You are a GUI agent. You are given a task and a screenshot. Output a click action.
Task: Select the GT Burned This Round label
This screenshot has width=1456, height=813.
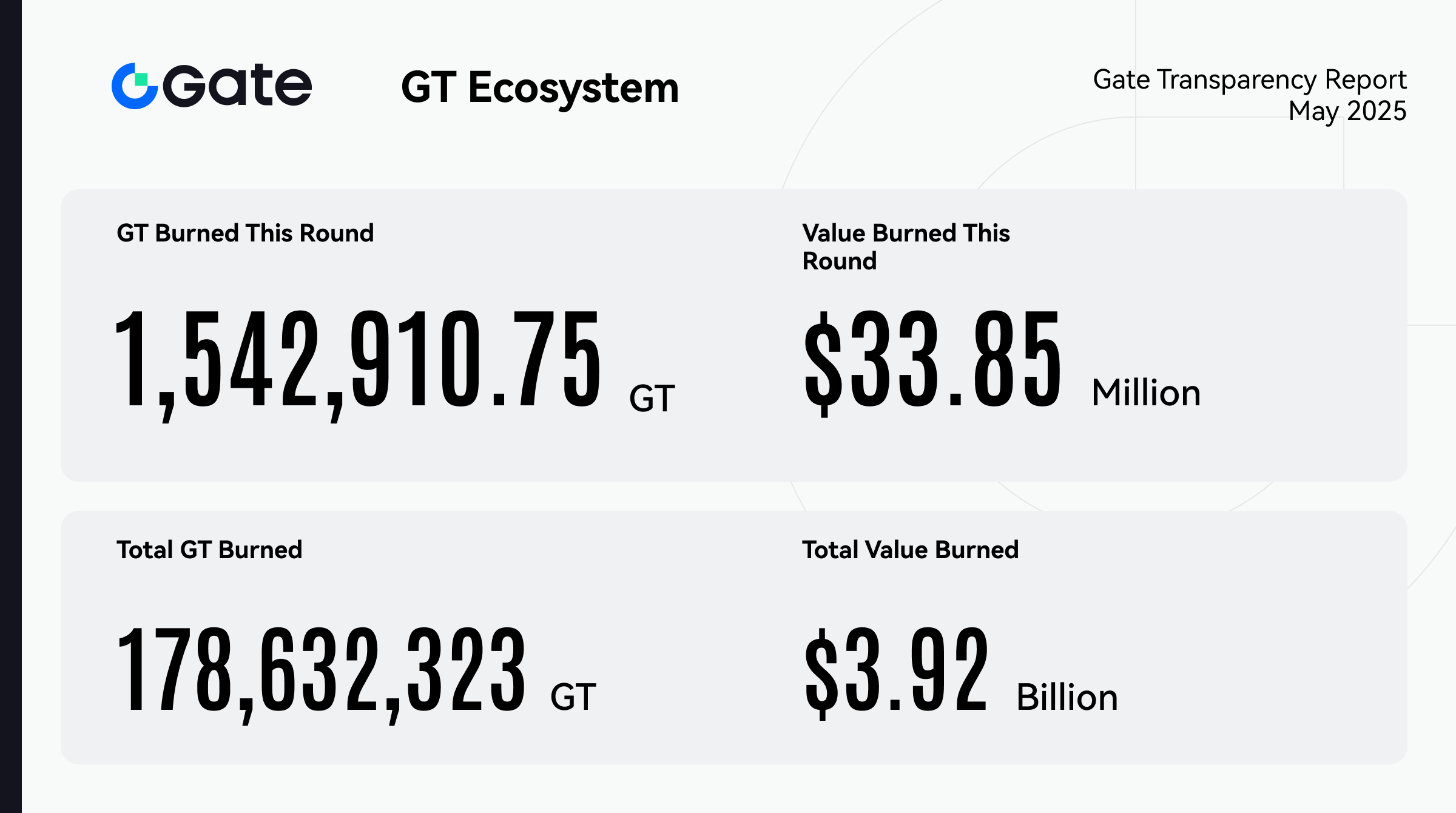pos(245,233)
